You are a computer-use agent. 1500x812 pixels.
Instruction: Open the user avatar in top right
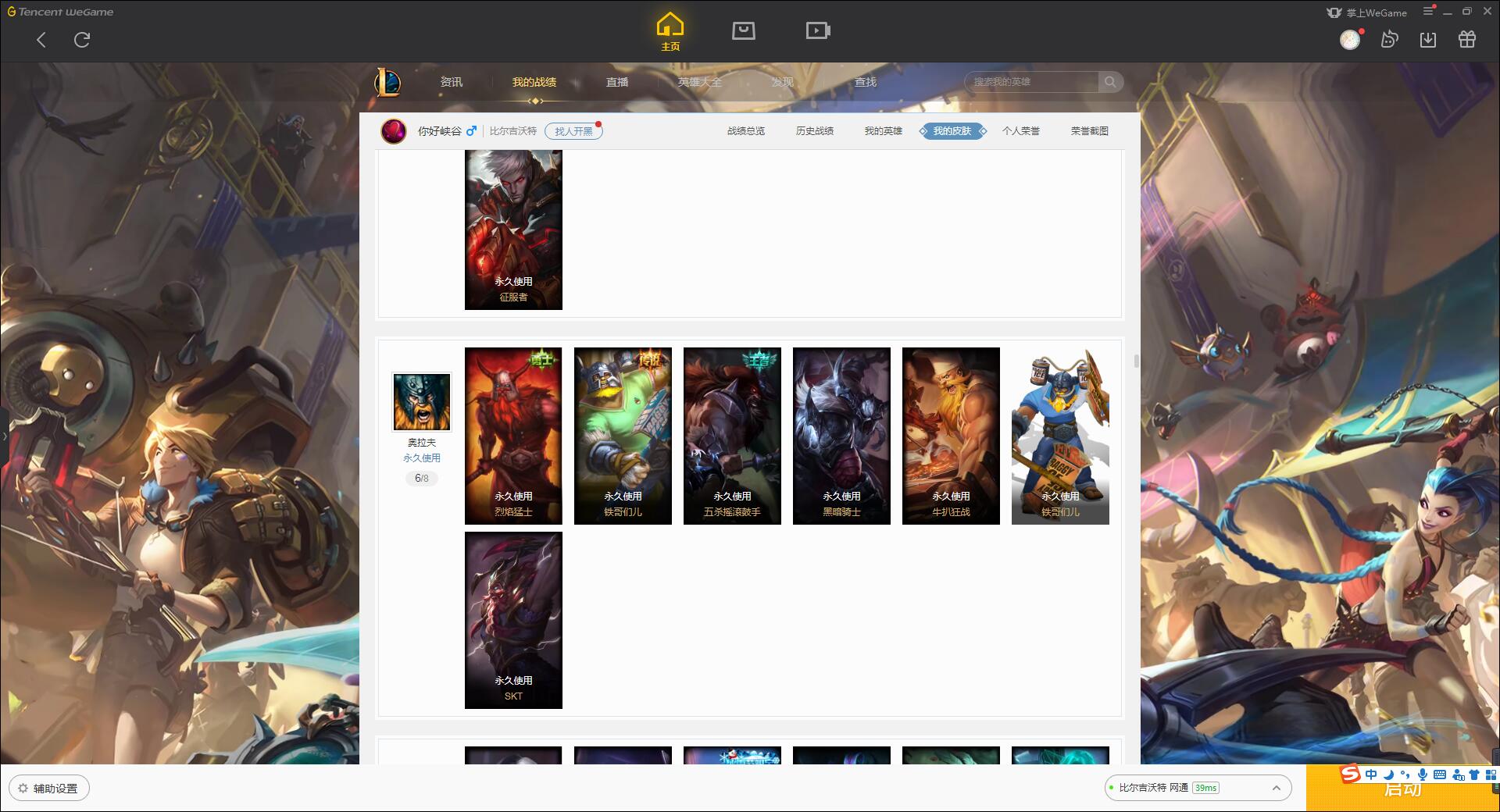tap(1350, 39)
